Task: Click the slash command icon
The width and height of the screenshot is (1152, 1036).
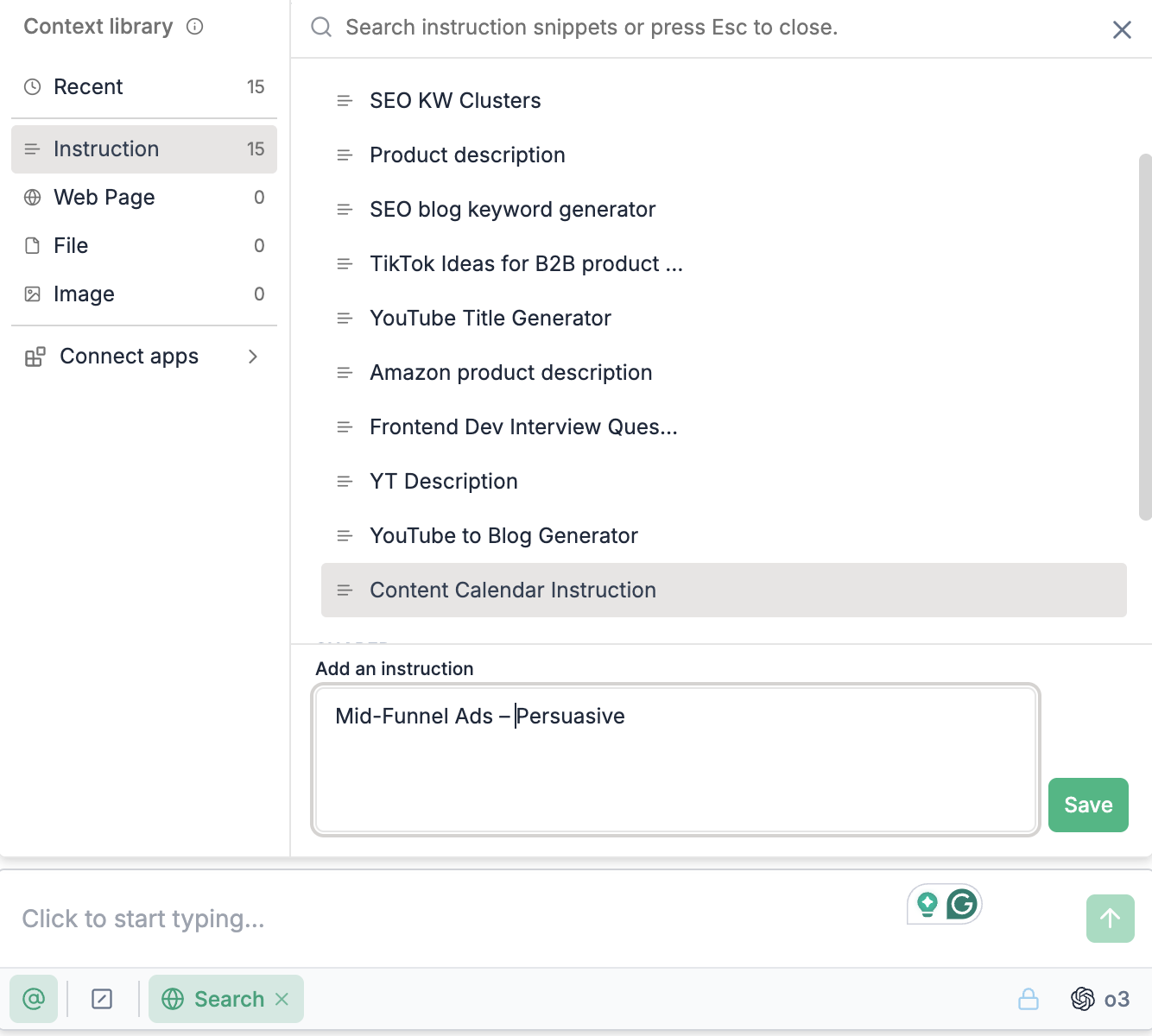Action: click(102, 999)
